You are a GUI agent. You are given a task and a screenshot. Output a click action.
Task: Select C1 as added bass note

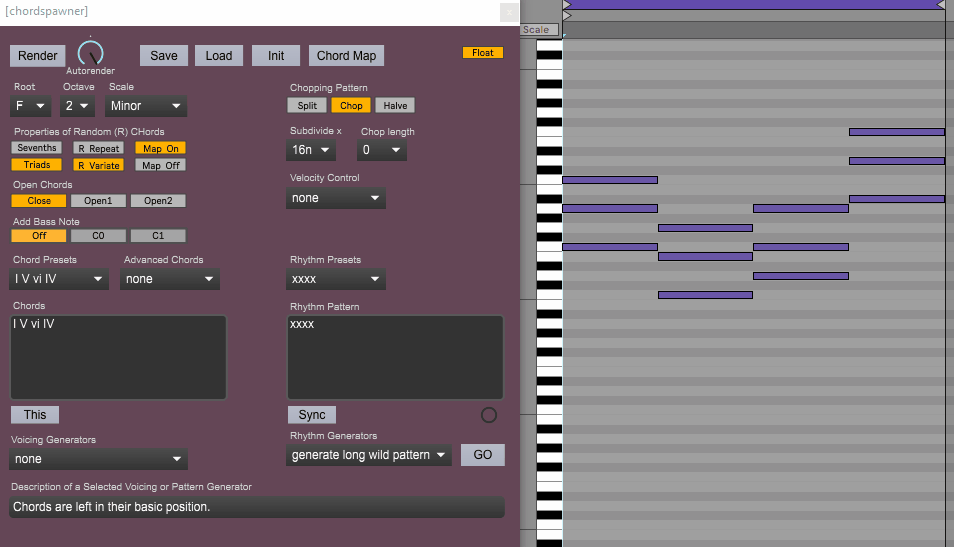point(158,235)
